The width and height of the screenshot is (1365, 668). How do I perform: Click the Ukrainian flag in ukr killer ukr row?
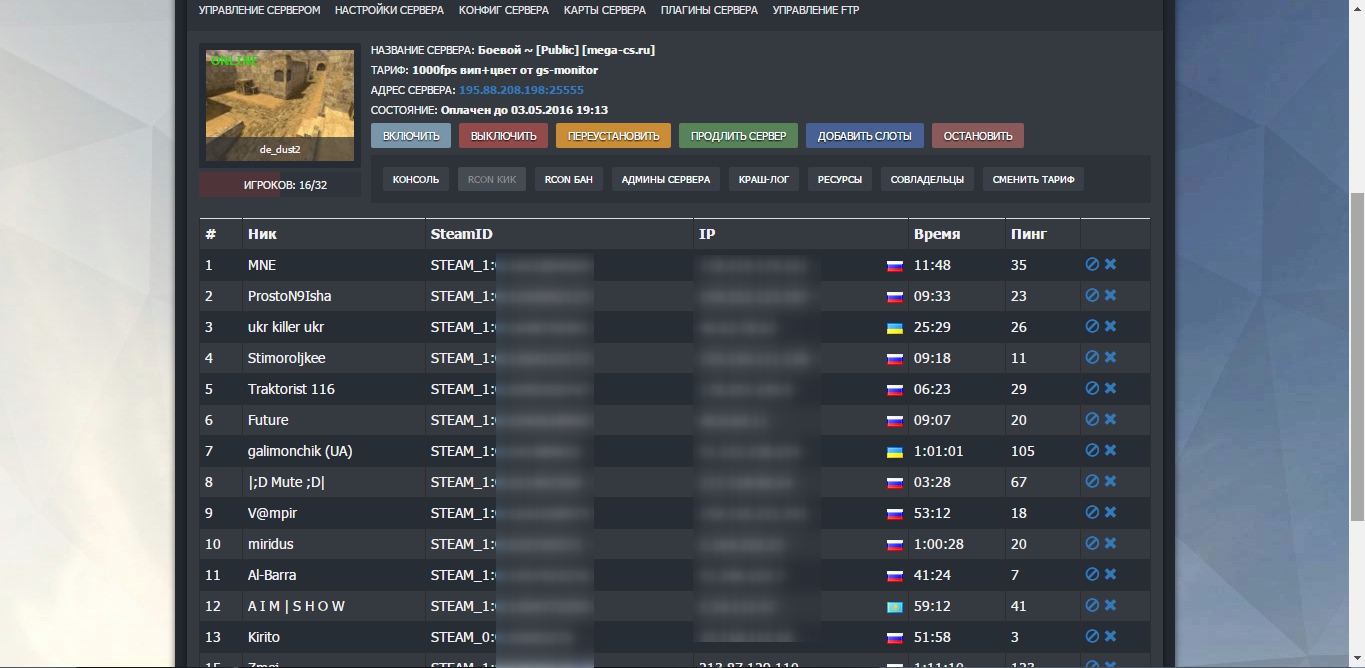pyautogui.click(x=895, y=328)
